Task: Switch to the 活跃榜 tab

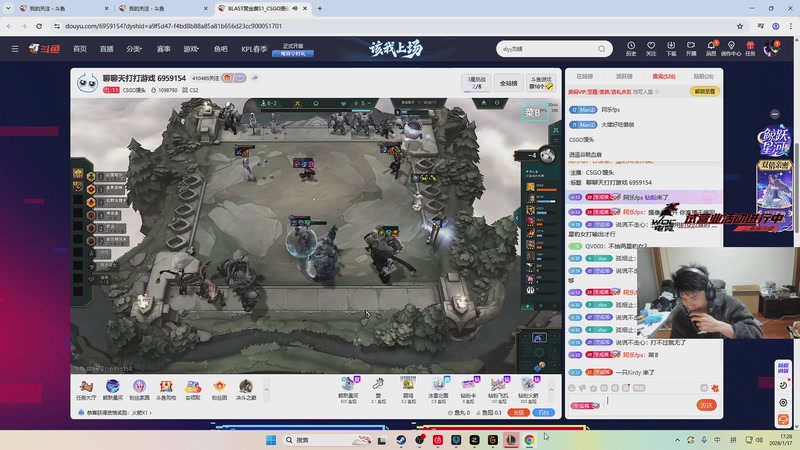Action: click(x=624, y=77)
